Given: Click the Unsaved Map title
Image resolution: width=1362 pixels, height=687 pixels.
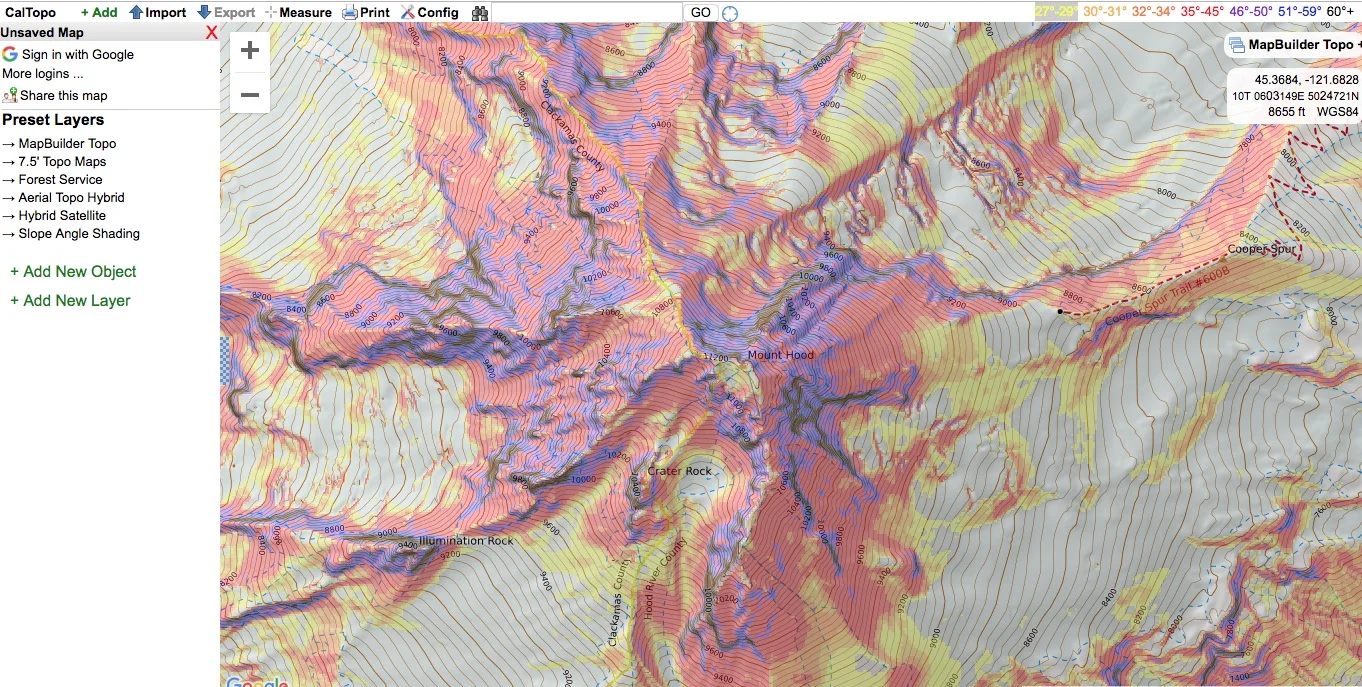Looking at the screenshot, I should pyautogui.click(x=42, y=33).
